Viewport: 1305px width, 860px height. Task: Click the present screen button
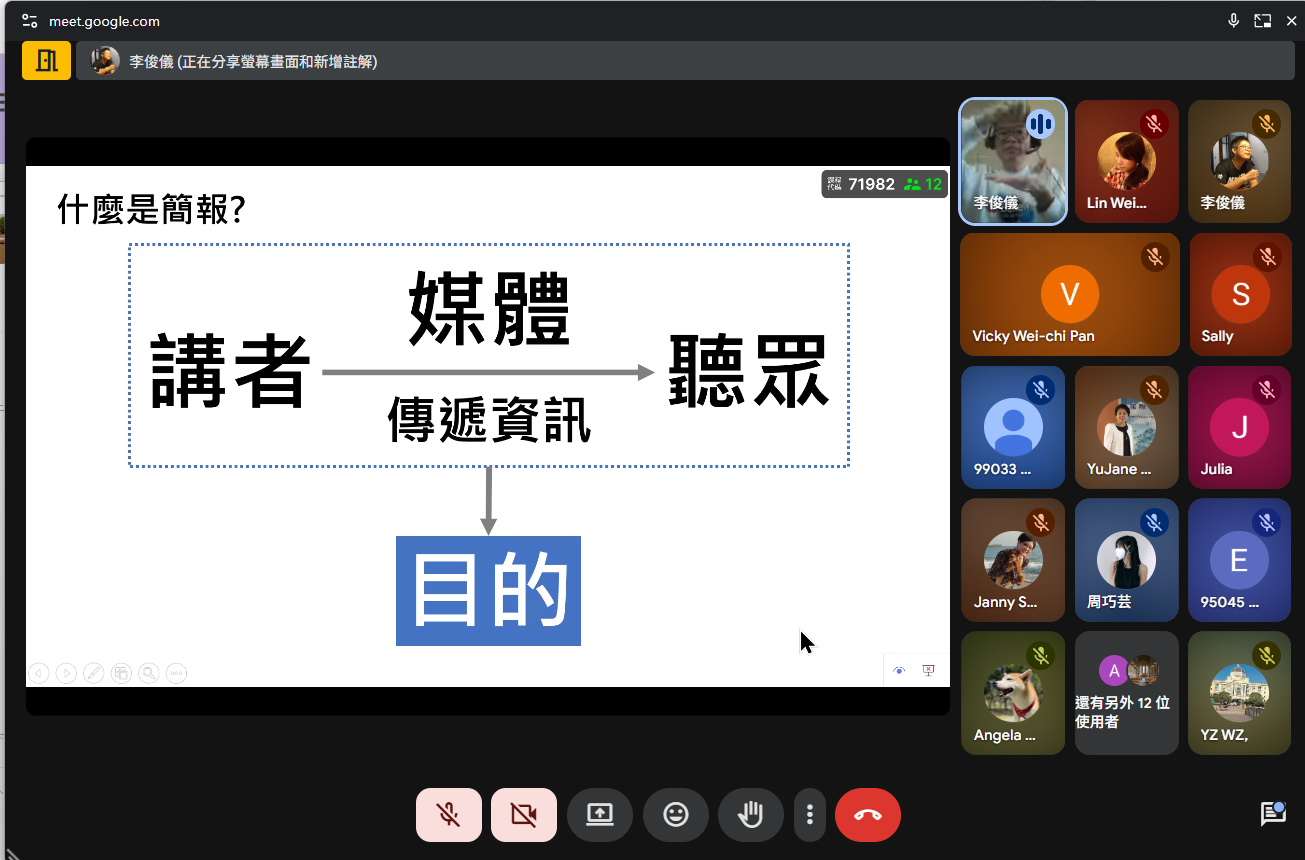599,815
